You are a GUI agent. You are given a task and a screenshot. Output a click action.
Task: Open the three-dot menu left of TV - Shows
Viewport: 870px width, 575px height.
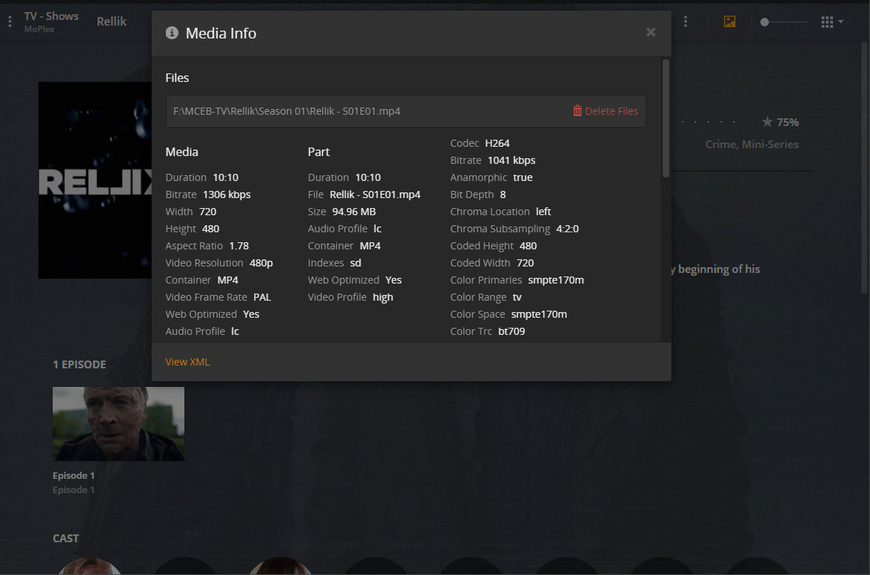[10, 22]
